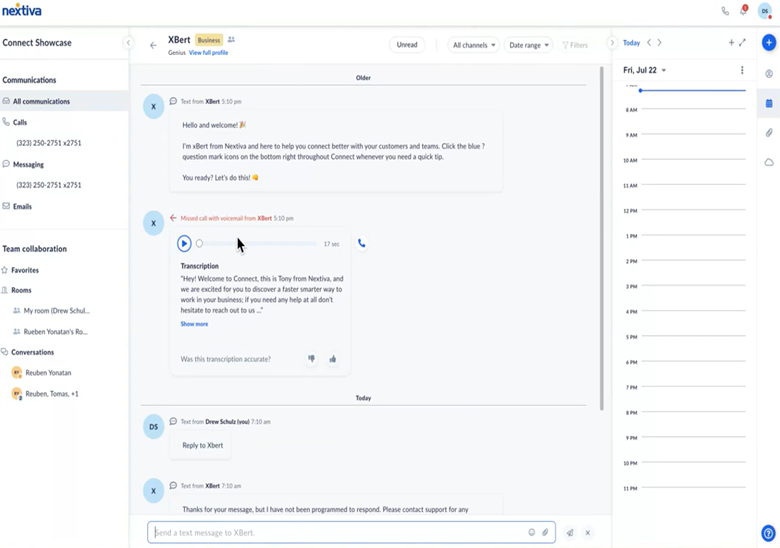Mark transcription accurate with thumbs up
Viewport: 780px width, 548px height.
click(x=333, y=359)
